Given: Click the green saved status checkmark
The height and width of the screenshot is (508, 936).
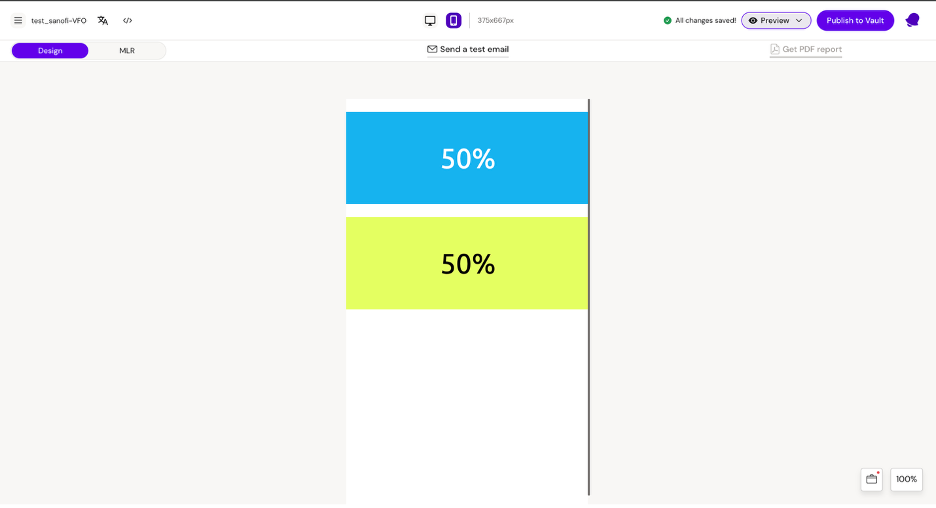Looking at the screenshot, I should tap(668, 20).
